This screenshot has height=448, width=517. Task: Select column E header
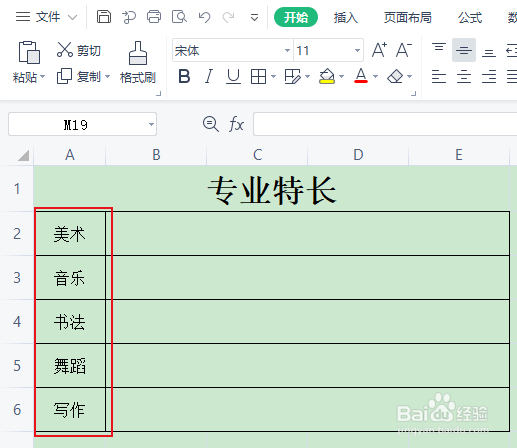[459, 155]
